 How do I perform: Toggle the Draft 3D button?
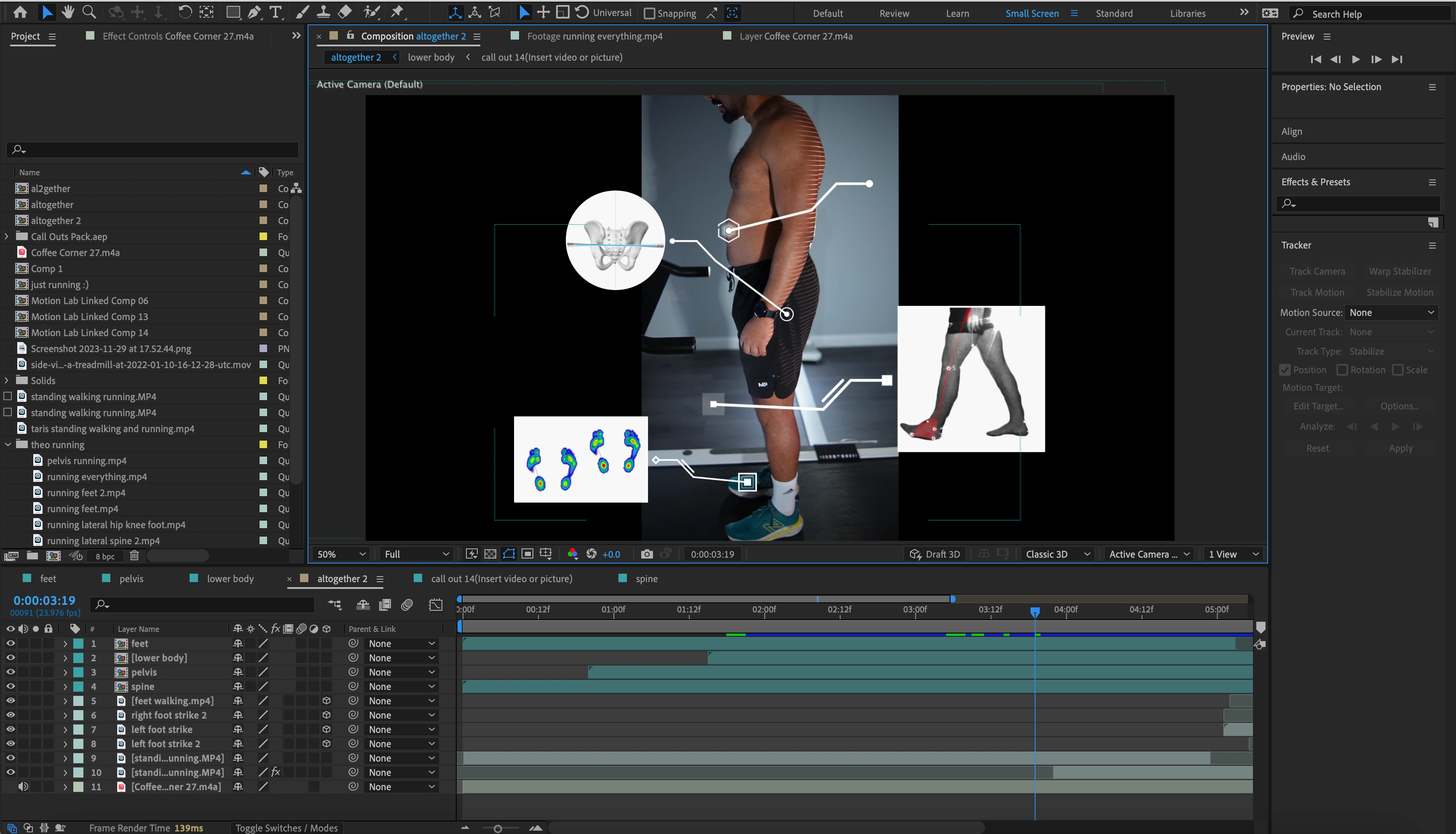(x=935, y=554)
